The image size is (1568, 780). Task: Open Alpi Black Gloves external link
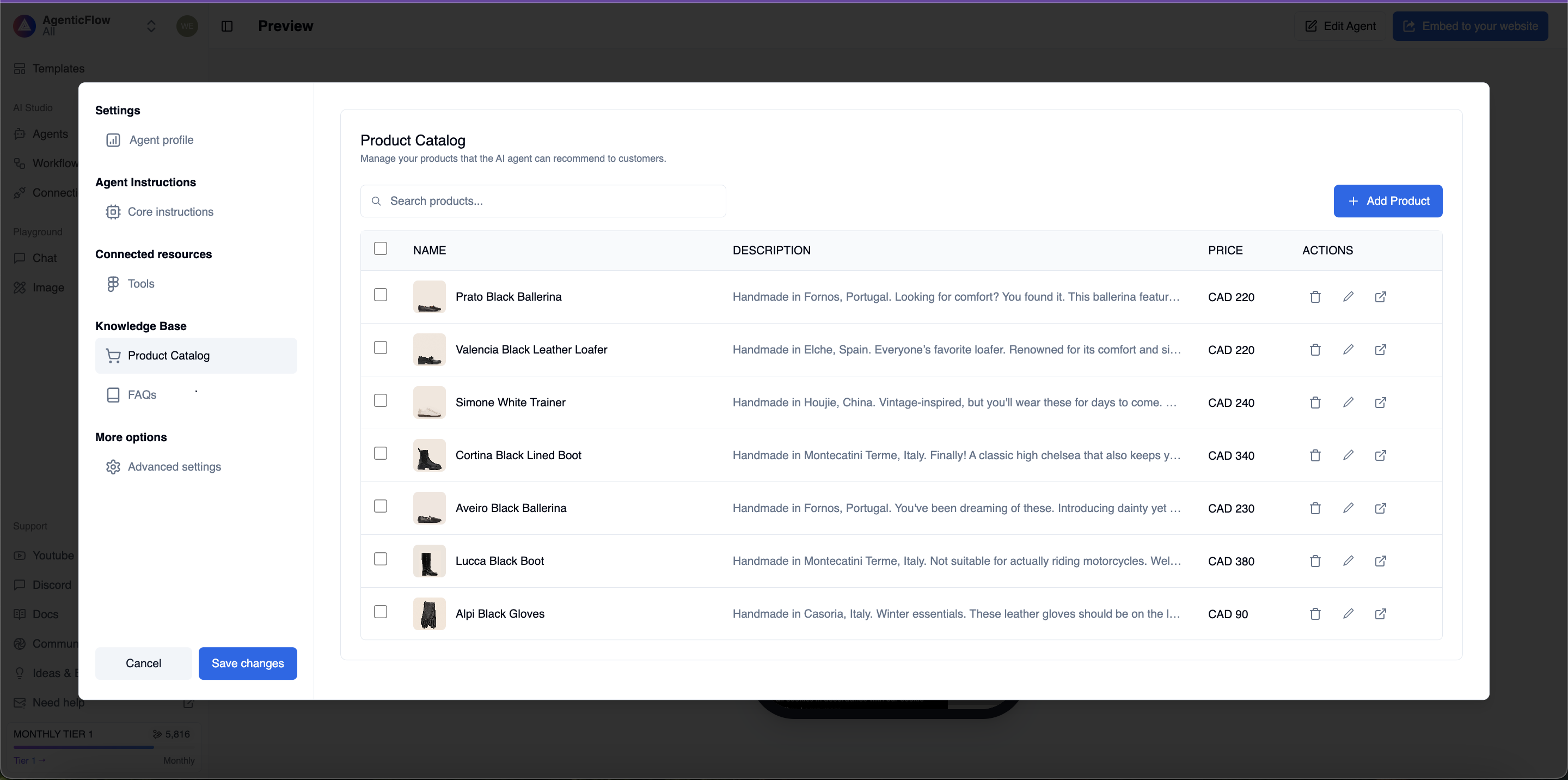(1381, 614)
